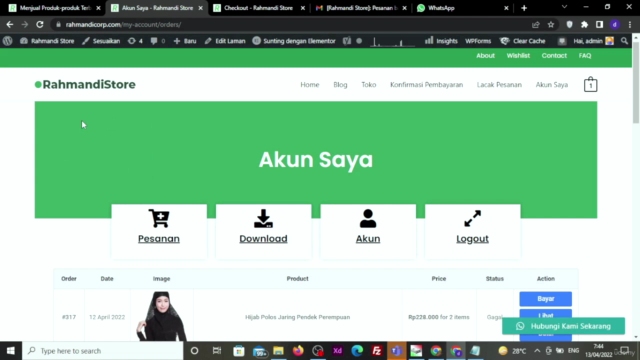Viewport: 640px width, 360px height.
Task: Open Microsoft Teams from the taskbar
Action: (x=396, y=351)
